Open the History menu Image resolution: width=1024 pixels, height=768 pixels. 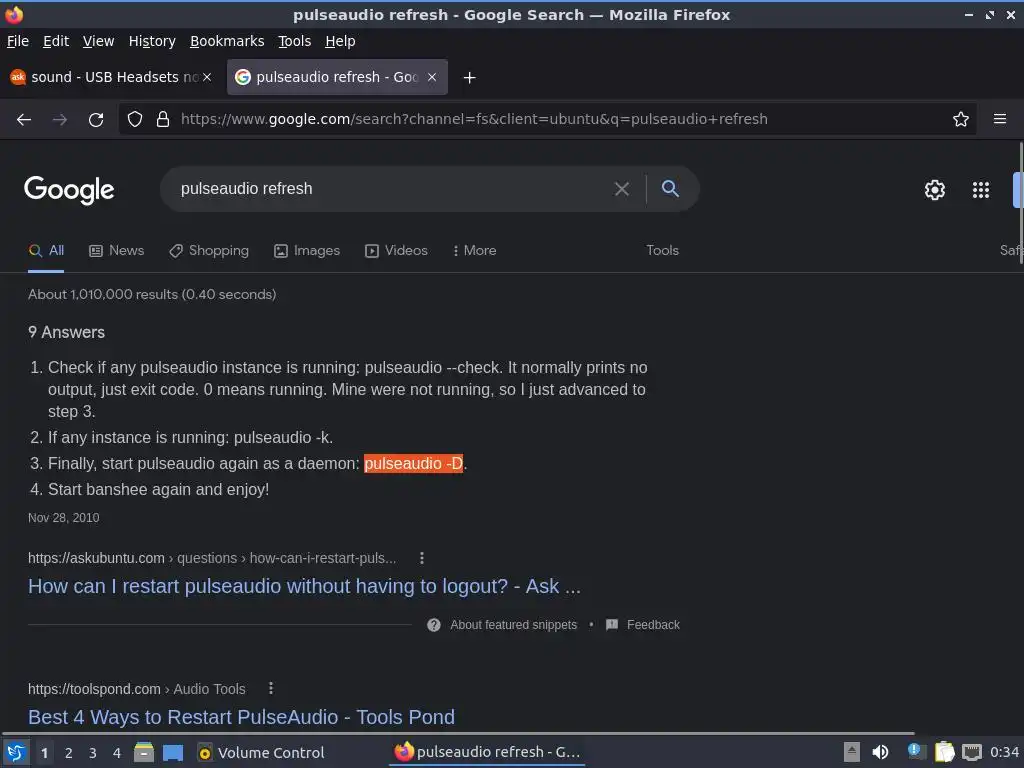[152, 41]
